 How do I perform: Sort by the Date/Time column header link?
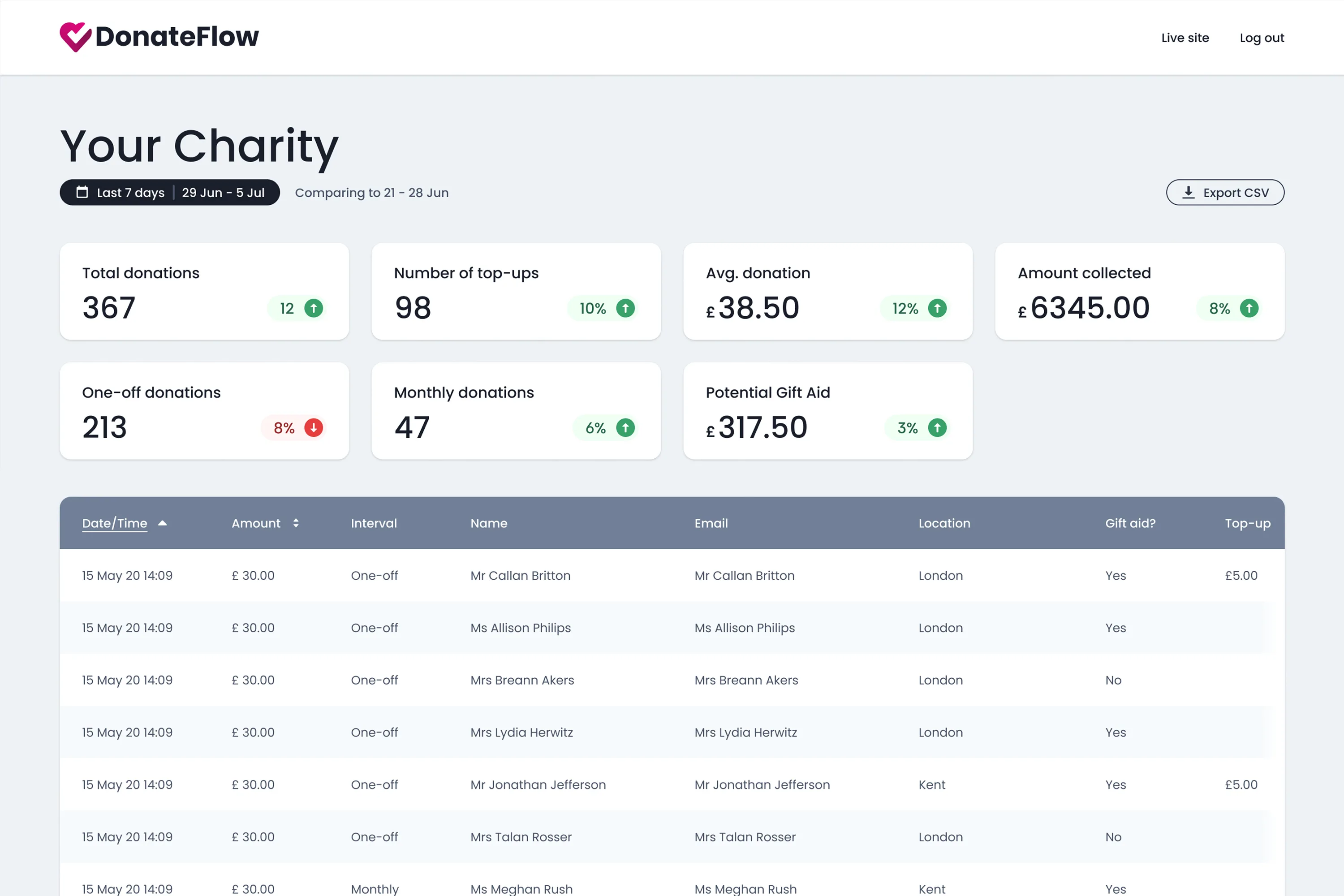[x=114, y=523]
